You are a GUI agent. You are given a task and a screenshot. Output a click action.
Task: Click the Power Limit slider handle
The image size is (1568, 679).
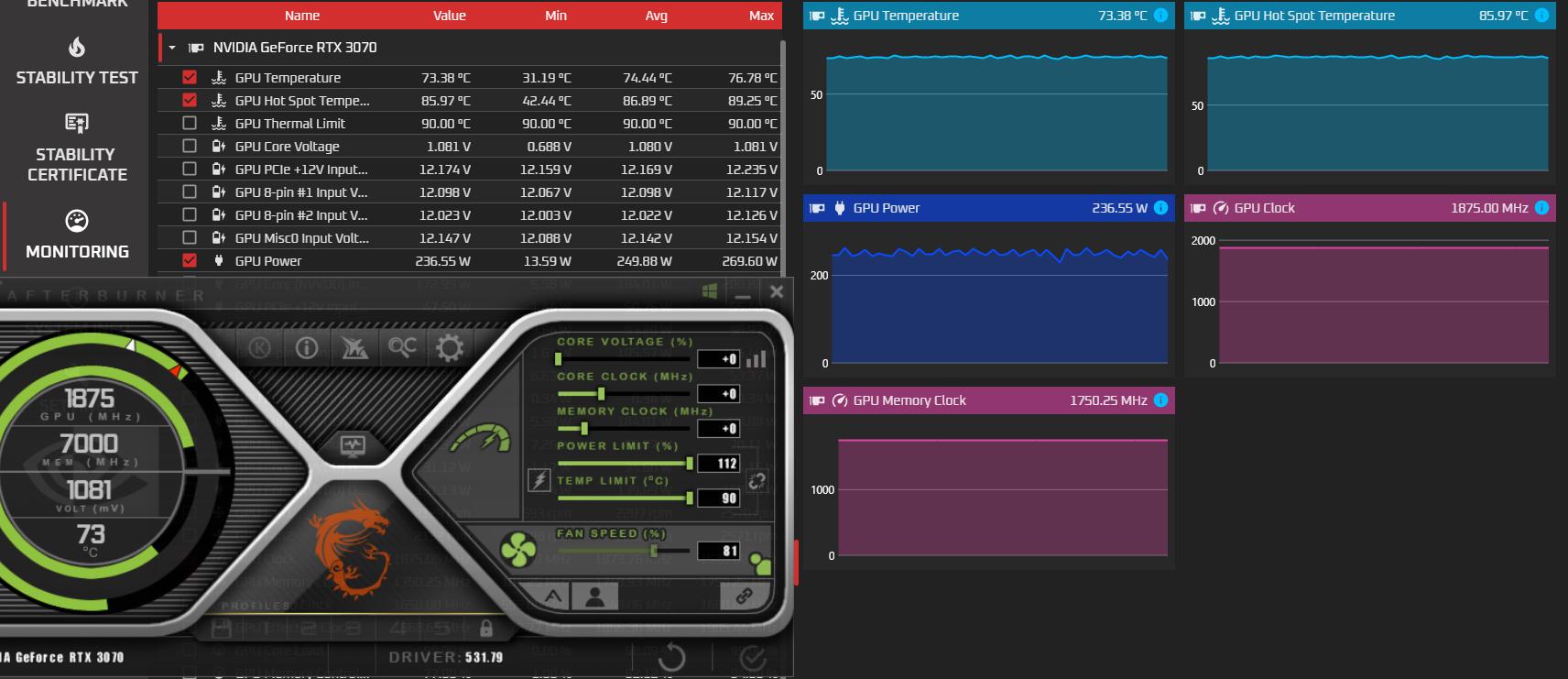click(x=689, y=464)
